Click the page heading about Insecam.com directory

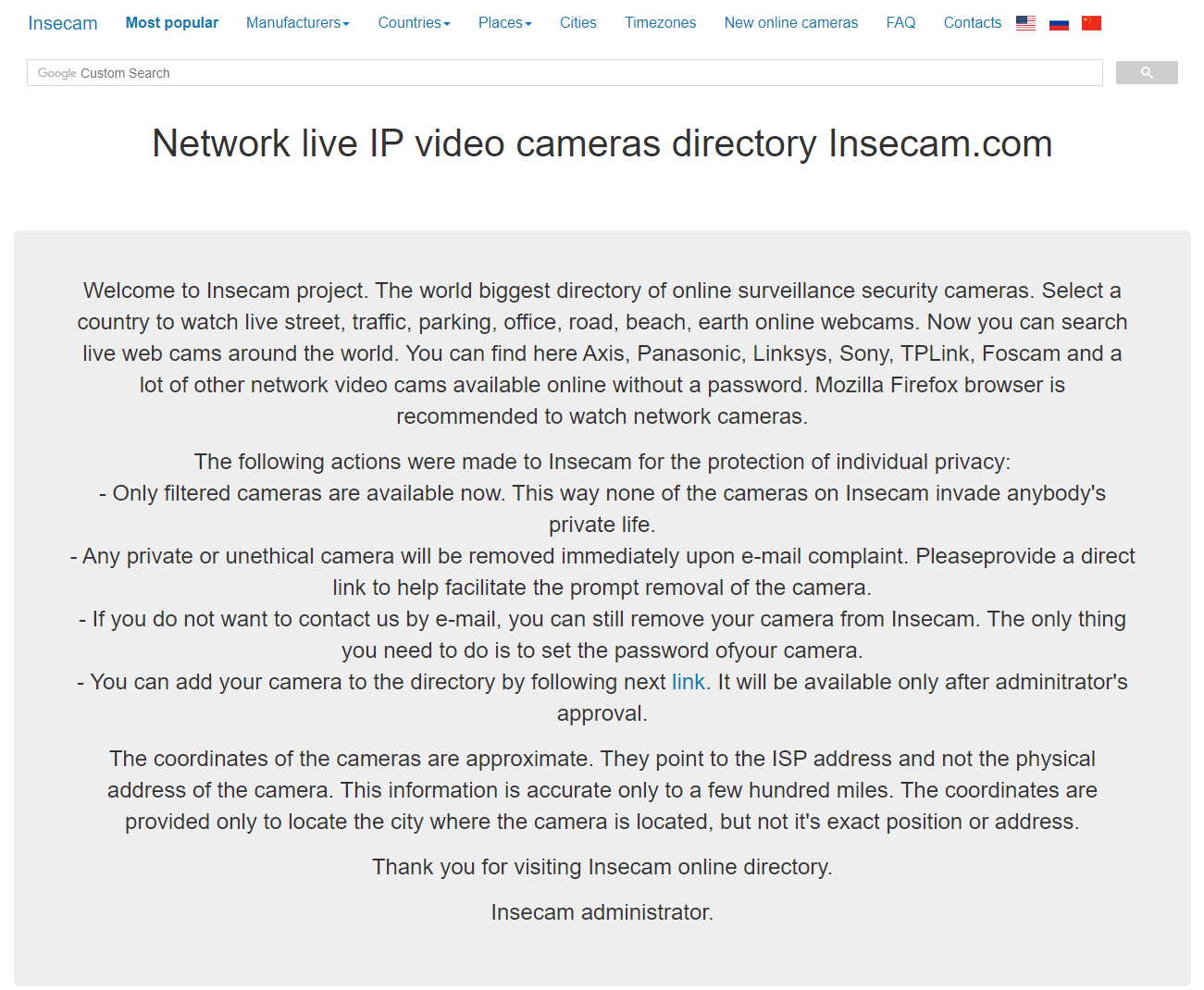[602, 144]
